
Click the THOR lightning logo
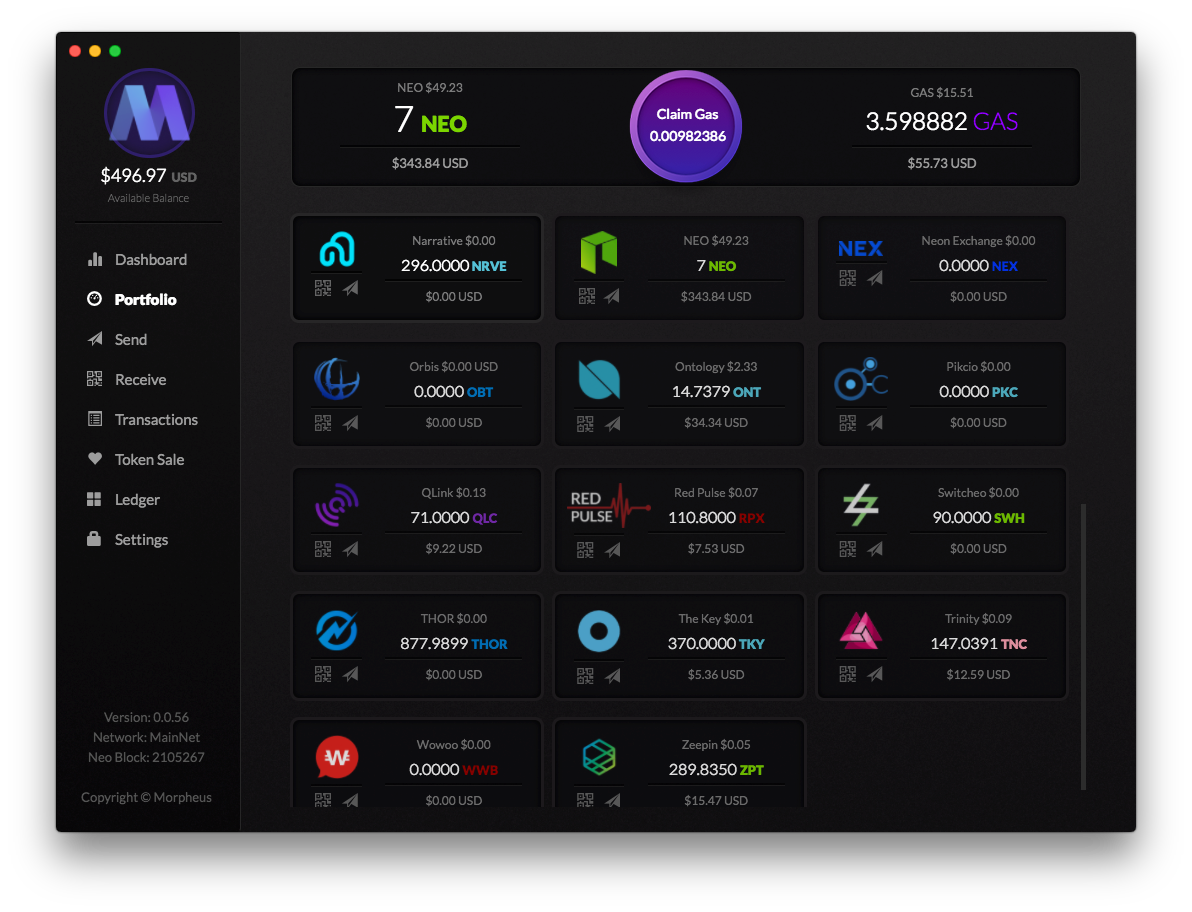click(x=337, y=631)
